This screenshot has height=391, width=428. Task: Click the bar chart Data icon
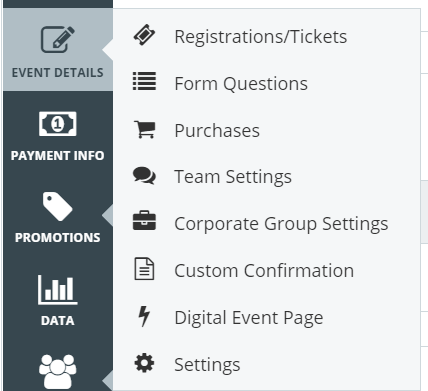coord(58,290)
